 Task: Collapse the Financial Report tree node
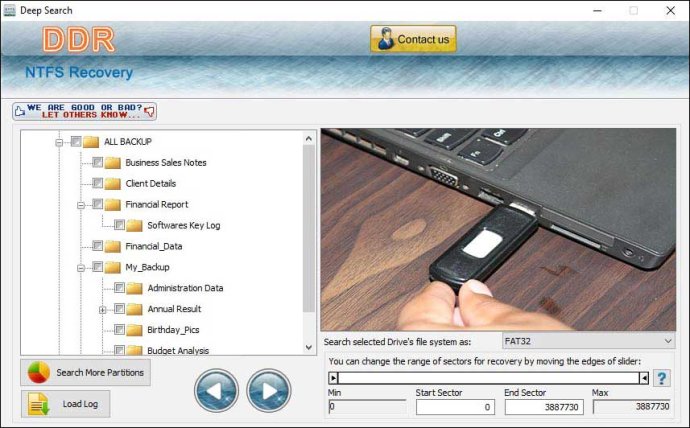pyautogui.click(x=81, y=205)
